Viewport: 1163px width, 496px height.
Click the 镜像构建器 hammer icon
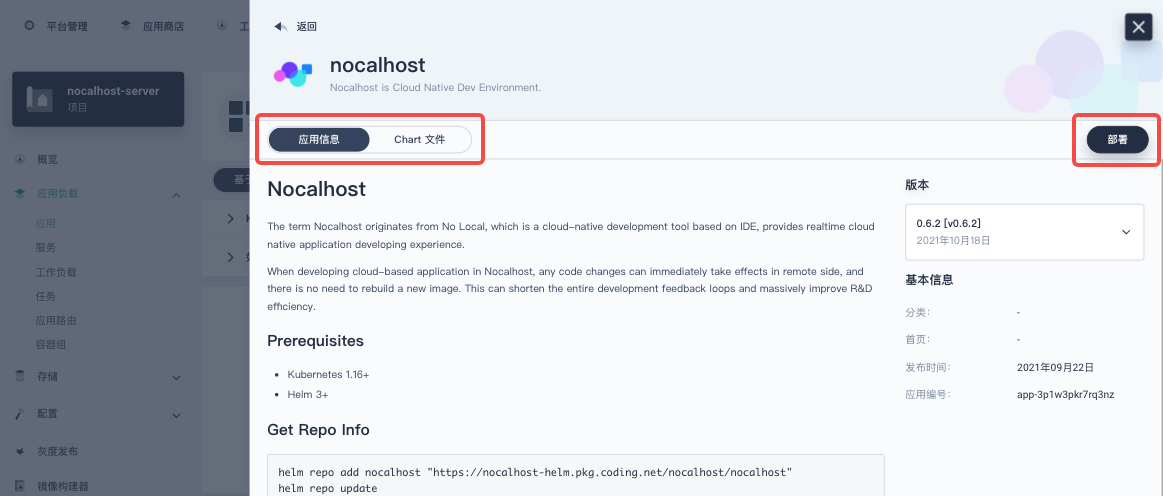21,487
